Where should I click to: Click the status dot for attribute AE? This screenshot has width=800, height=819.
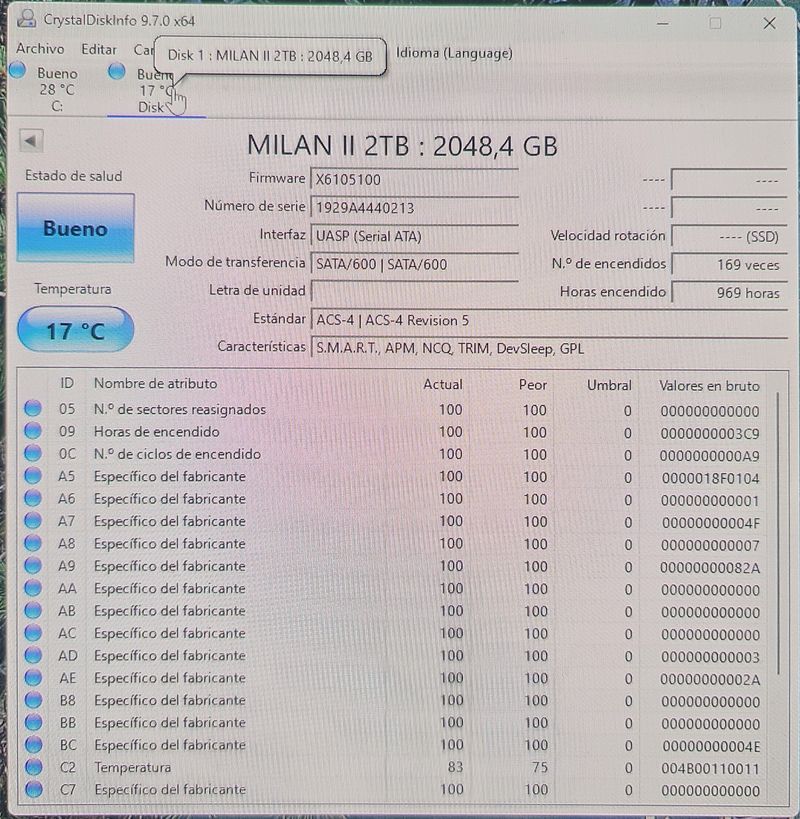(x=33, y=677)
